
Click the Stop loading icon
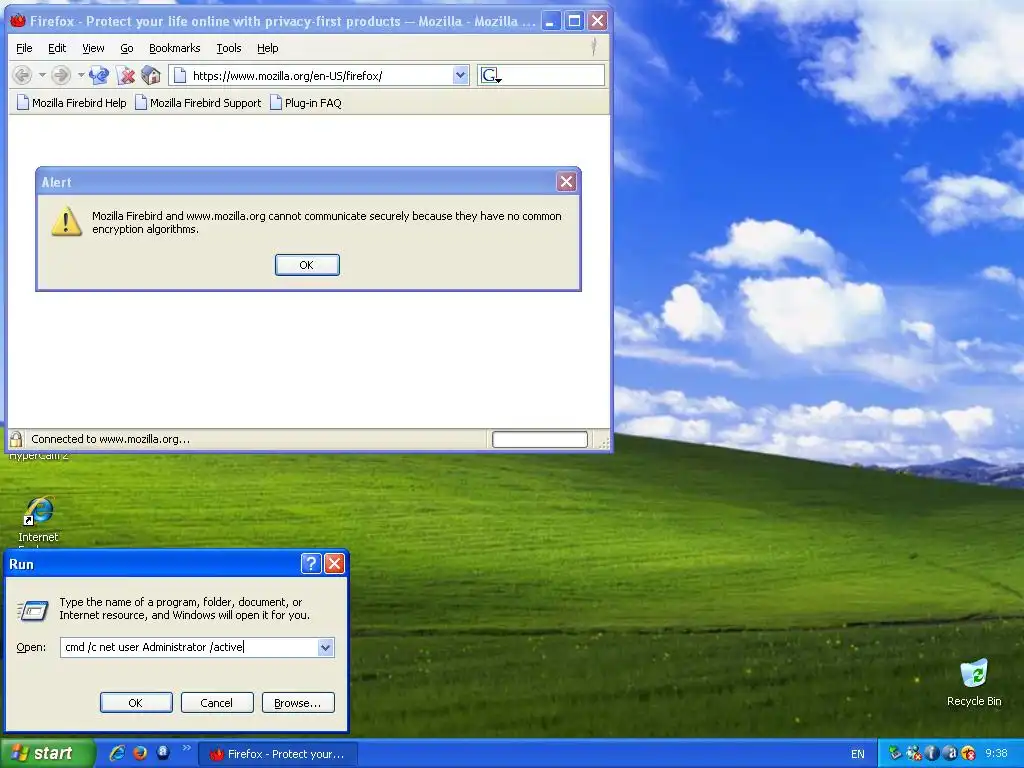point(125,76)
